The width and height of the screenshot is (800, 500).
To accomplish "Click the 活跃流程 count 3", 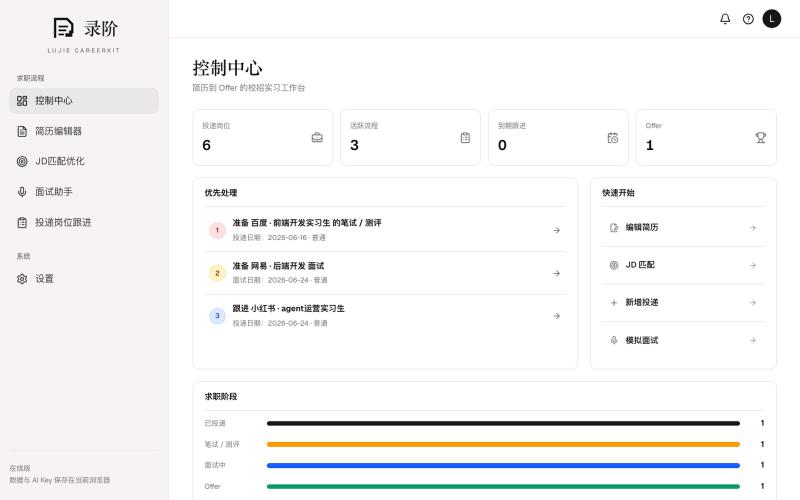I will [x=354, y=145].
